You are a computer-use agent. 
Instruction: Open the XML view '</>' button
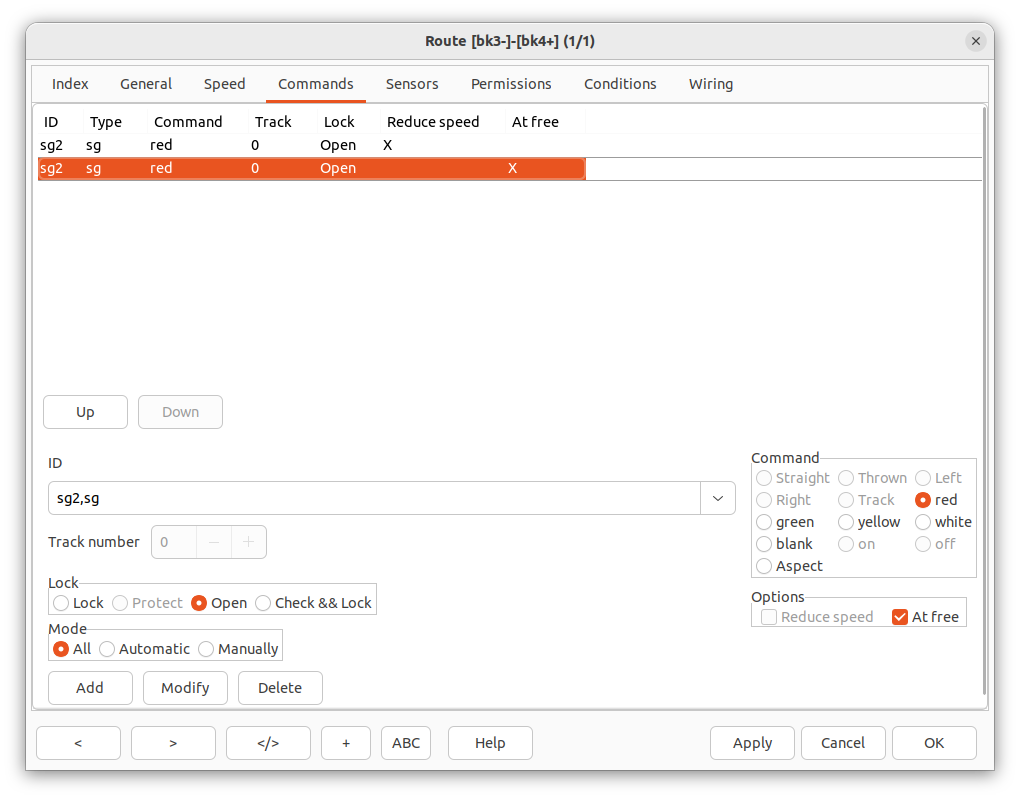click(x=268, y=743)
